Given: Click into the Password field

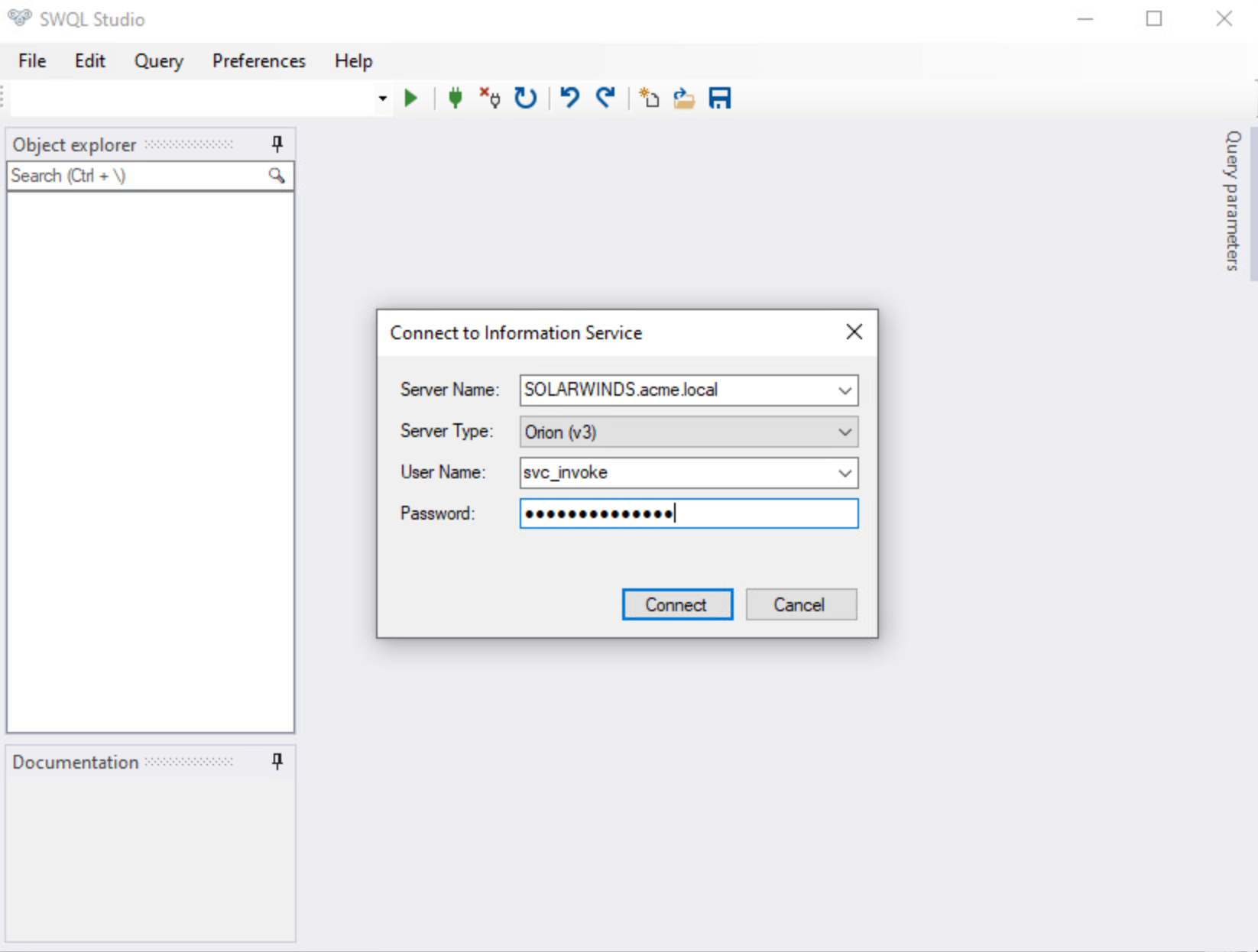Looking at the screenshot, I should (689, 513).
